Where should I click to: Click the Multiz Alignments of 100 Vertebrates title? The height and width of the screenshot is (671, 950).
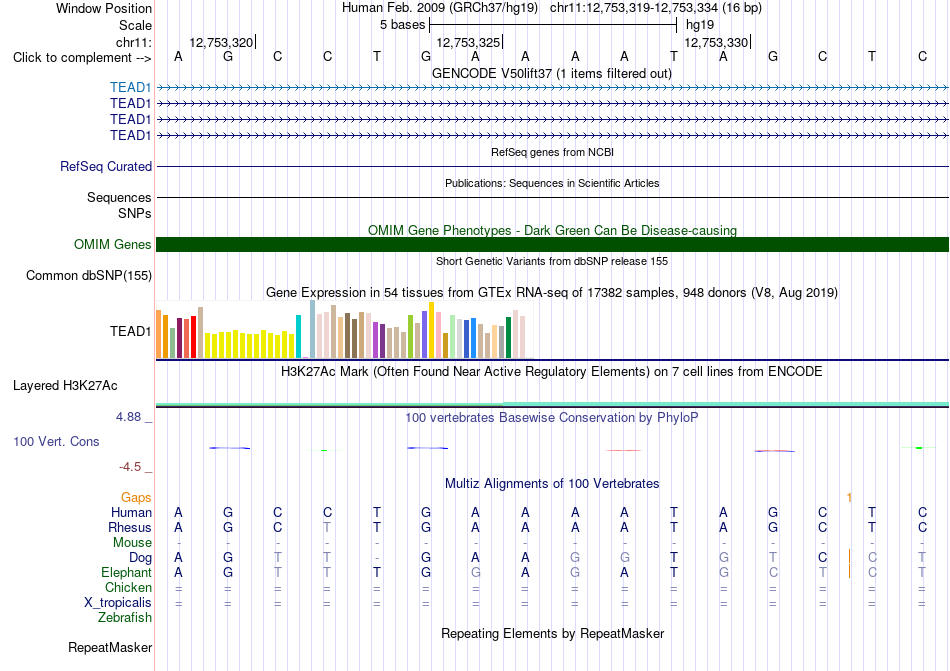click(552, 483)
